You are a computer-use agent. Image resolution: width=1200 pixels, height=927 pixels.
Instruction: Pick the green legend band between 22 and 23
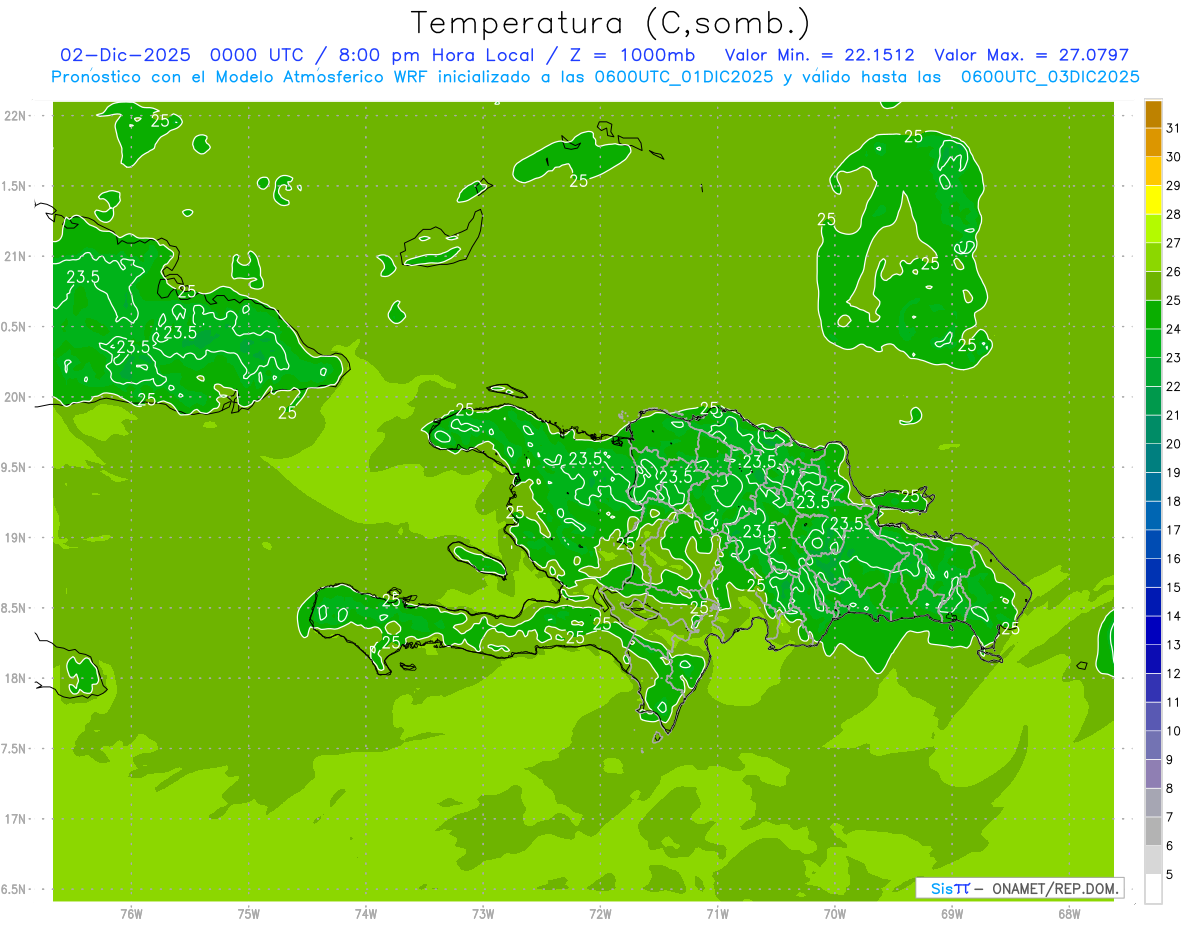(1153, 372)
